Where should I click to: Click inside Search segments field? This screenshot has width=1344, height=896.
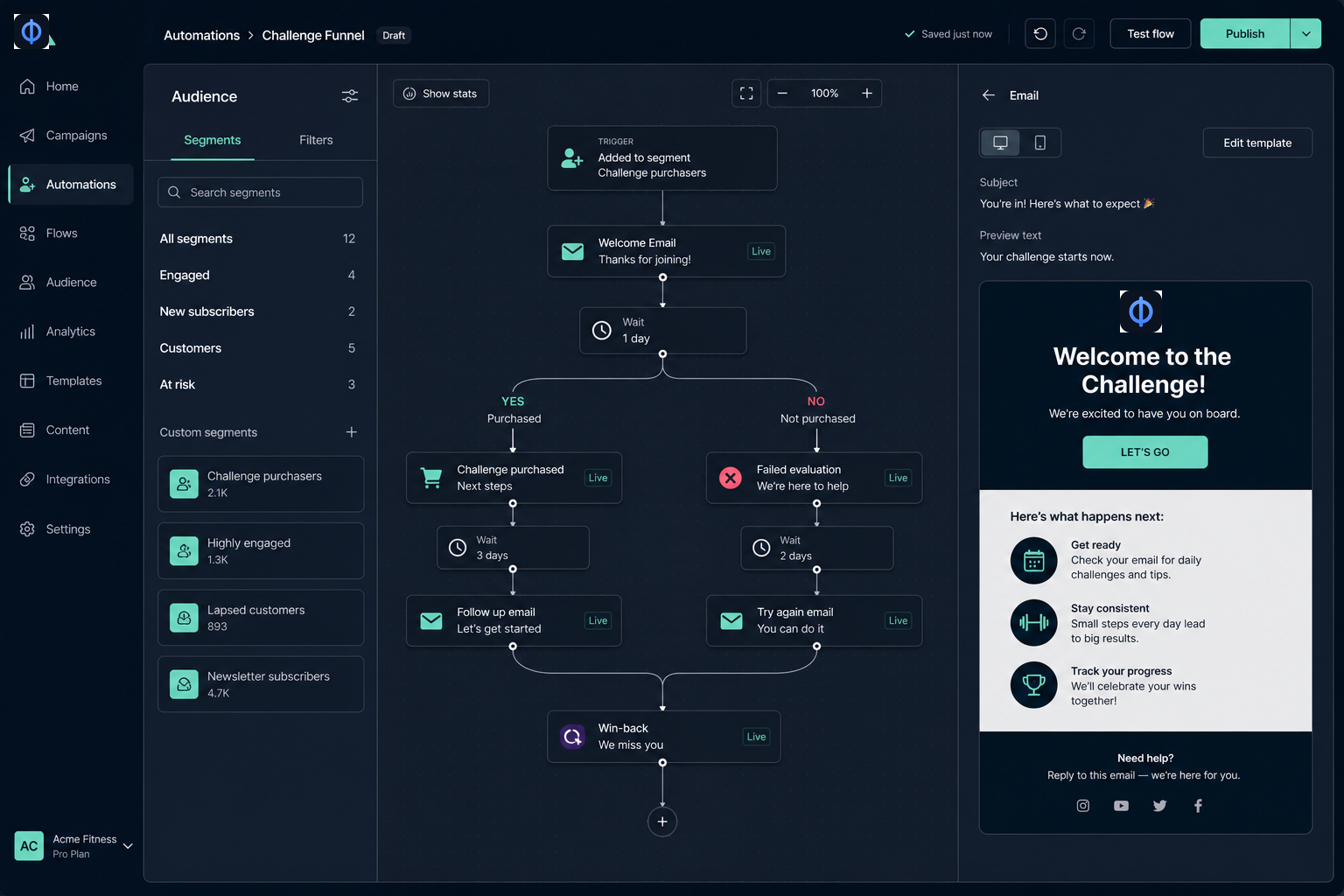tap(261, 192)
